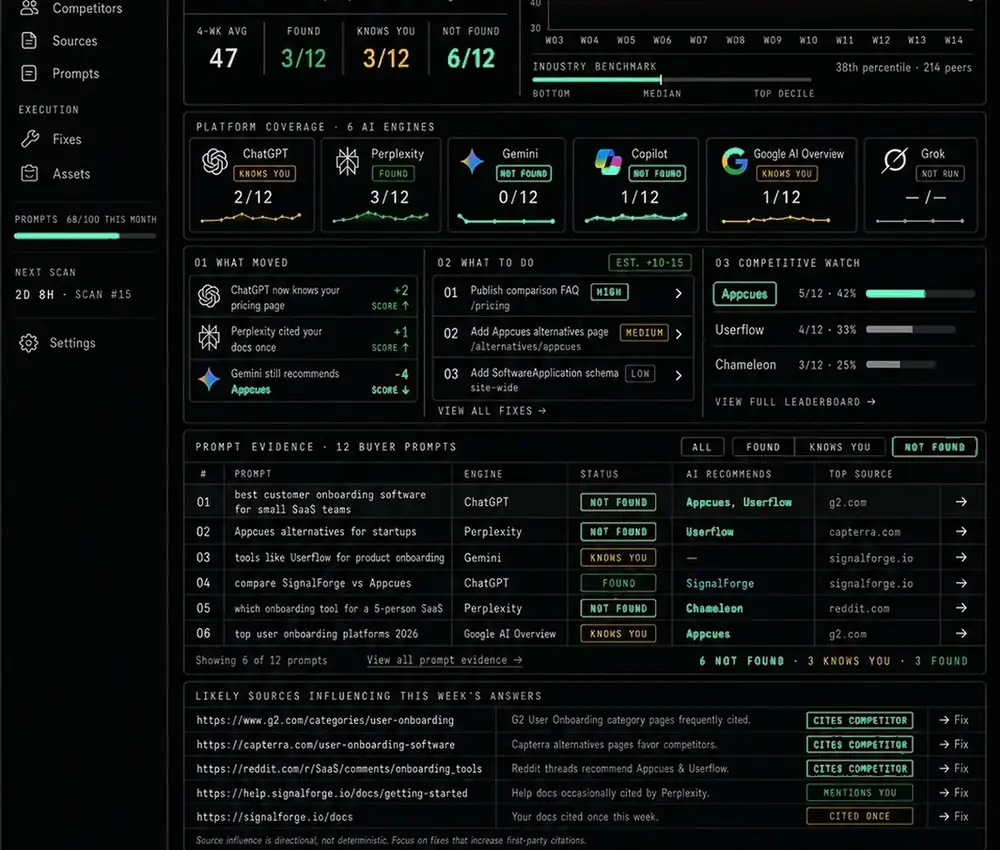The image size is (1000, 850).
Task: Click VIEW ALL FIXES link
Action: tap(492, 411)
